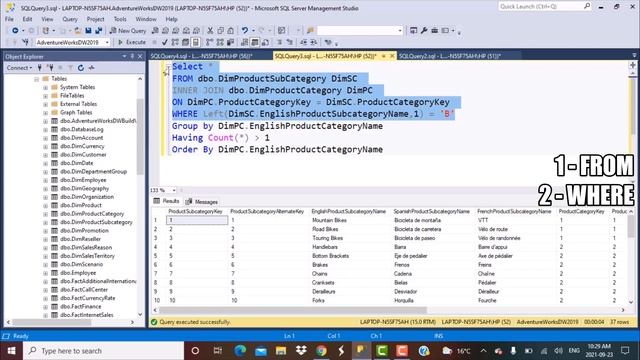Click the Save All icon
This screenshot has height=360, width=640.
tap(98, 31)
